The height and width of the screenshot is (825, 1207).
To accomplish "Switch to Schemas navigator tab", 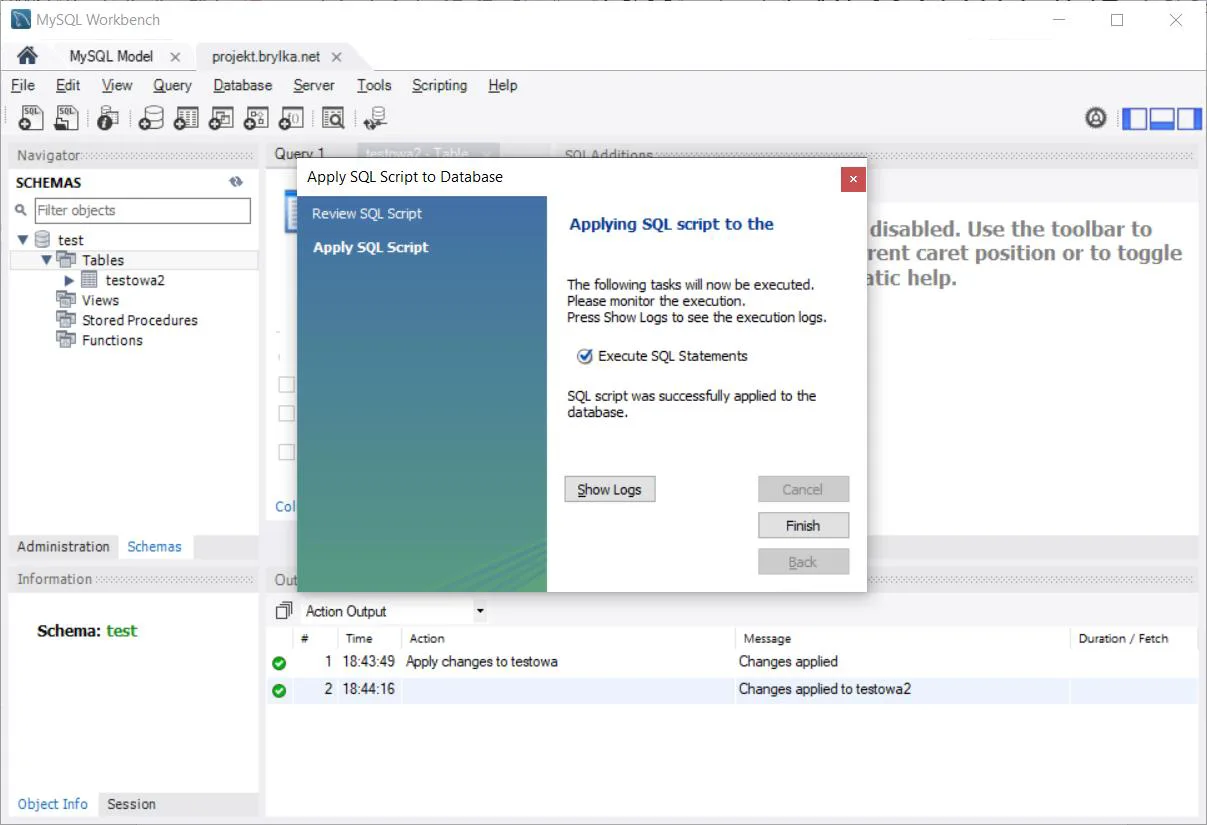I will pyautogui.click(x=154, y=546).
